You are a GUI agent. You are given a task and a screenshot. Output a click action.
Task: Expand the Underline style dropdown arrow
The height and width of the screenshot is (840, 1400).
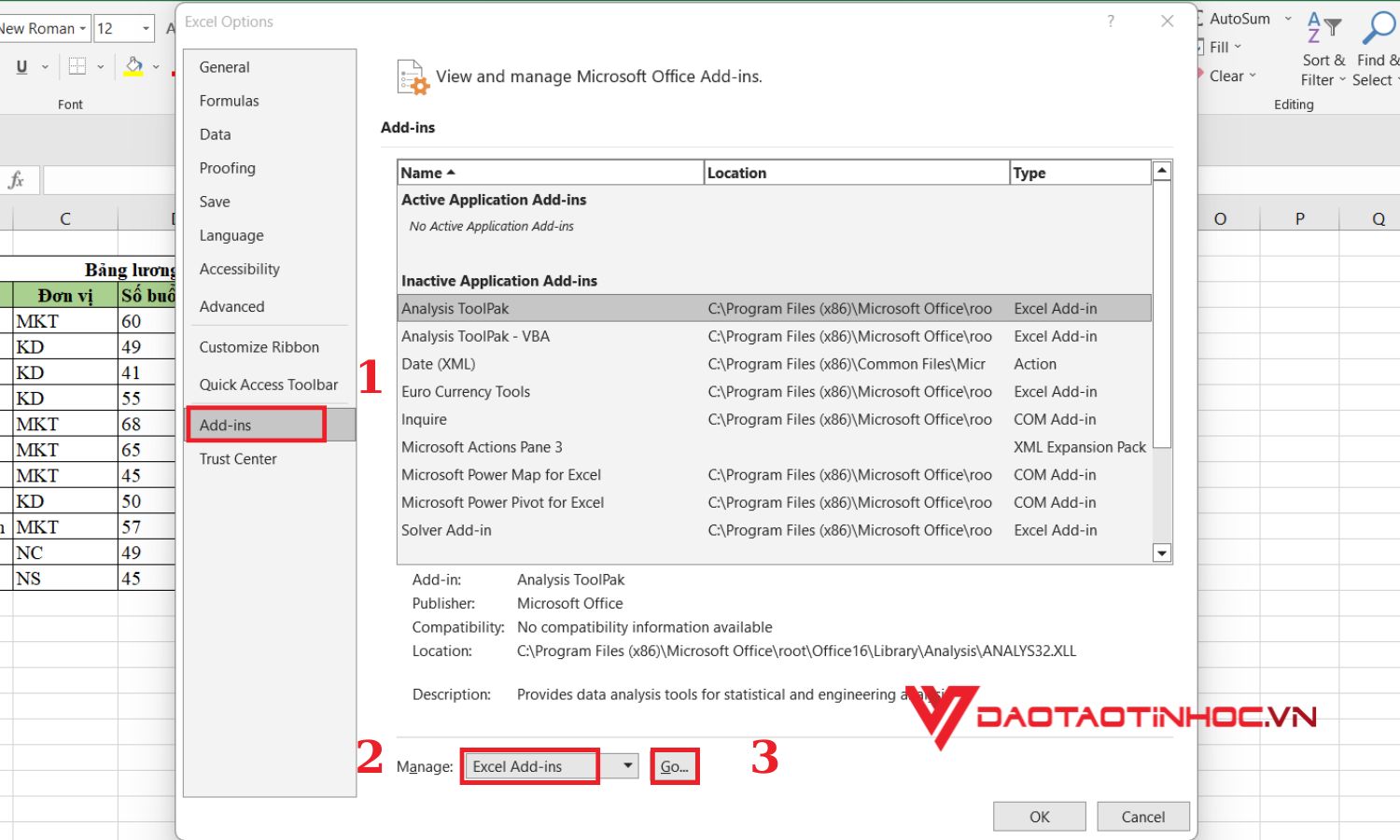(45, 67)
